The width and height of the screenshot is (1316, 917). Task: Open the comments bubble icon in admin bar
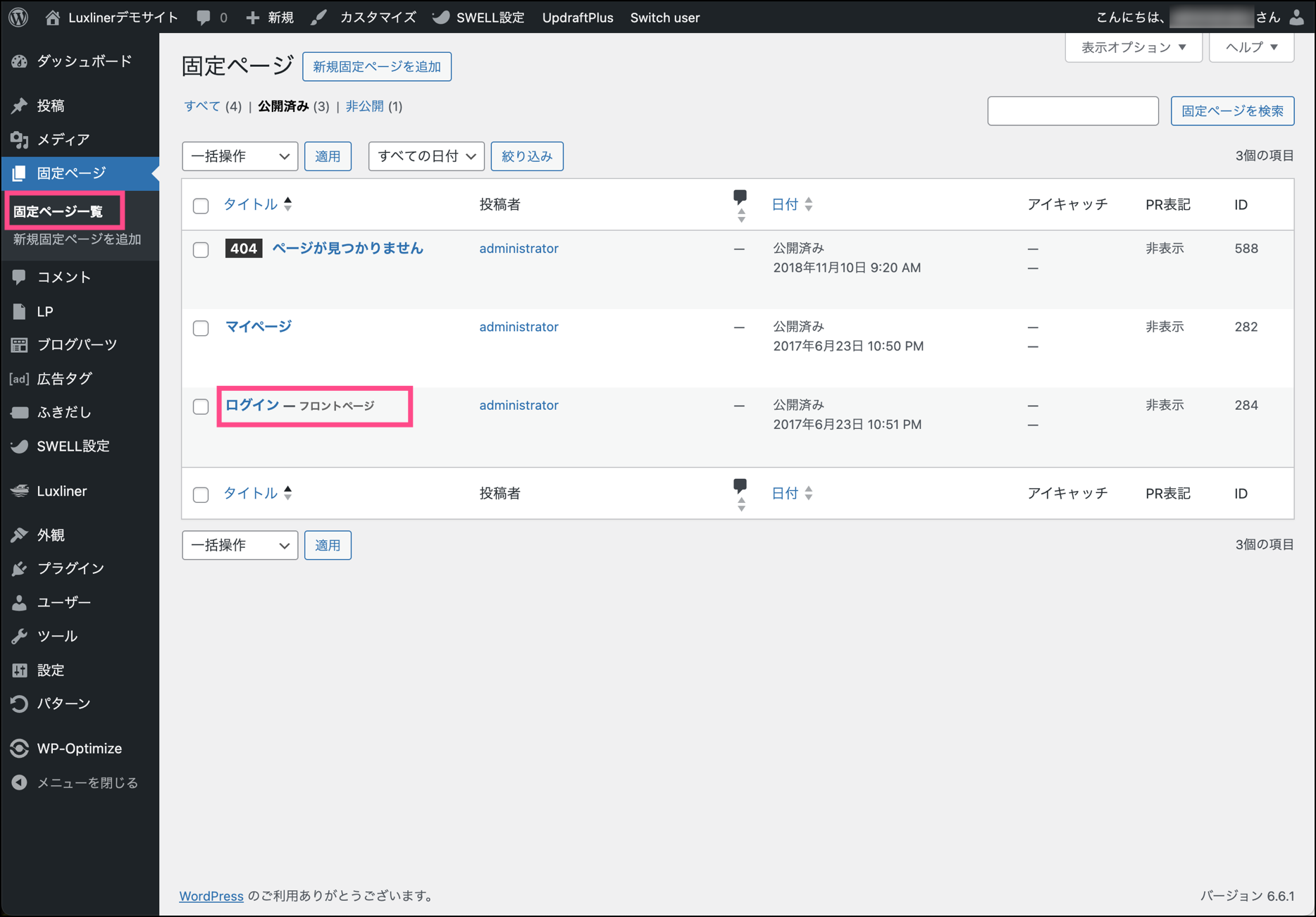click(x=204, y=18)
